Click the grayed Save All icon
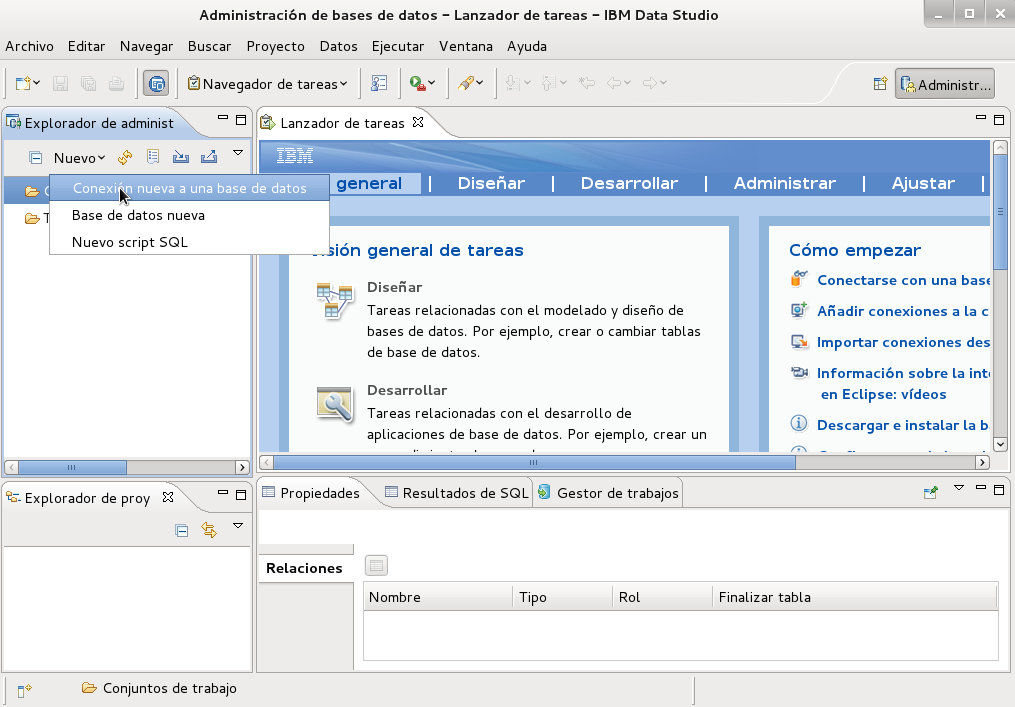 (x=89, y=84)
